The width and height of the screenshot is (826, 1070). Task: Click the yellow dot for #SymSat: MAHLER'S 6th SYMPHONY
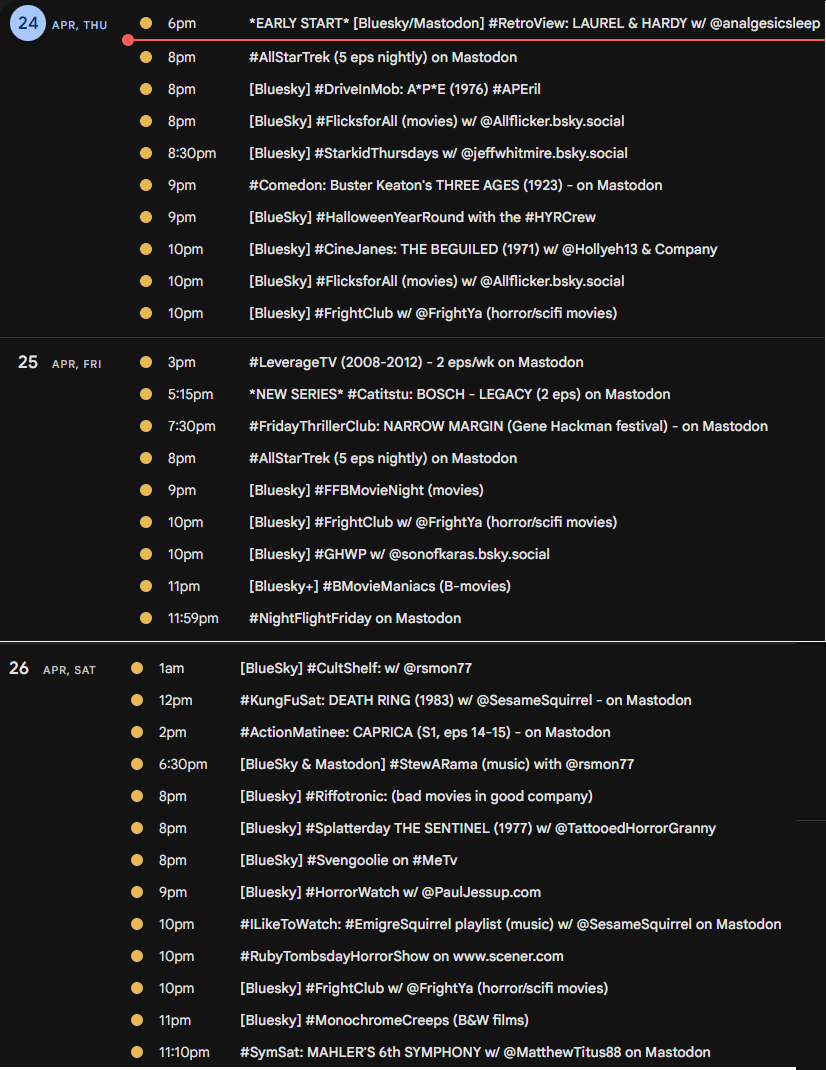137,1054
